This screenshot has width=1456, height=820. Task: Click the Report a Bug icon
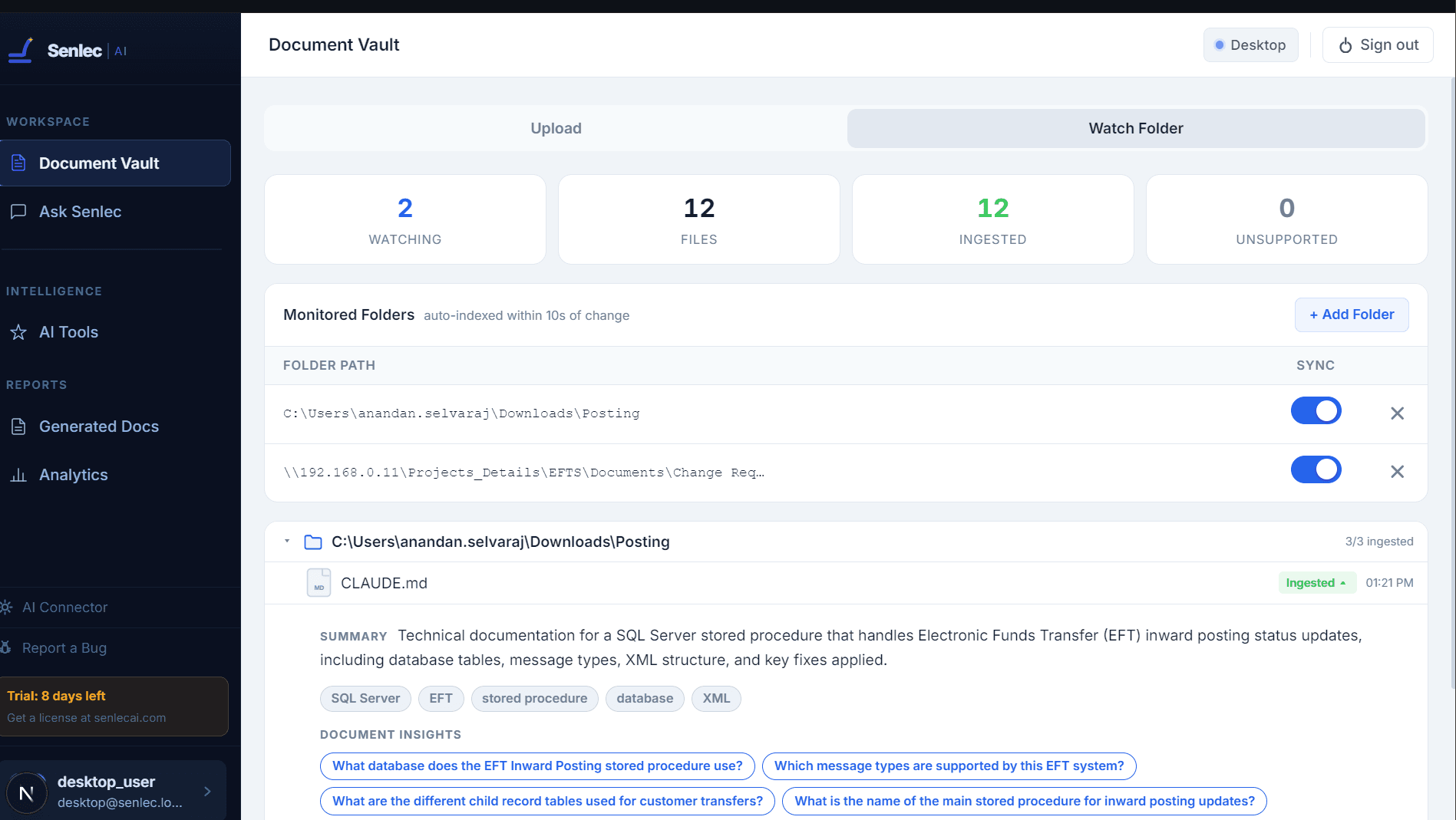click(5, 647)
